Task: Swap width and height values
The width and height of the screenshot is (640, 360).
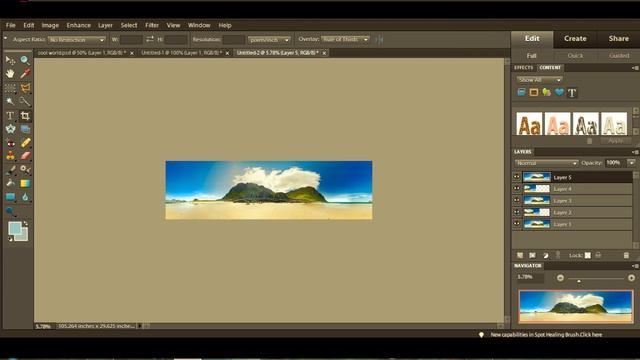Action: 150,39
